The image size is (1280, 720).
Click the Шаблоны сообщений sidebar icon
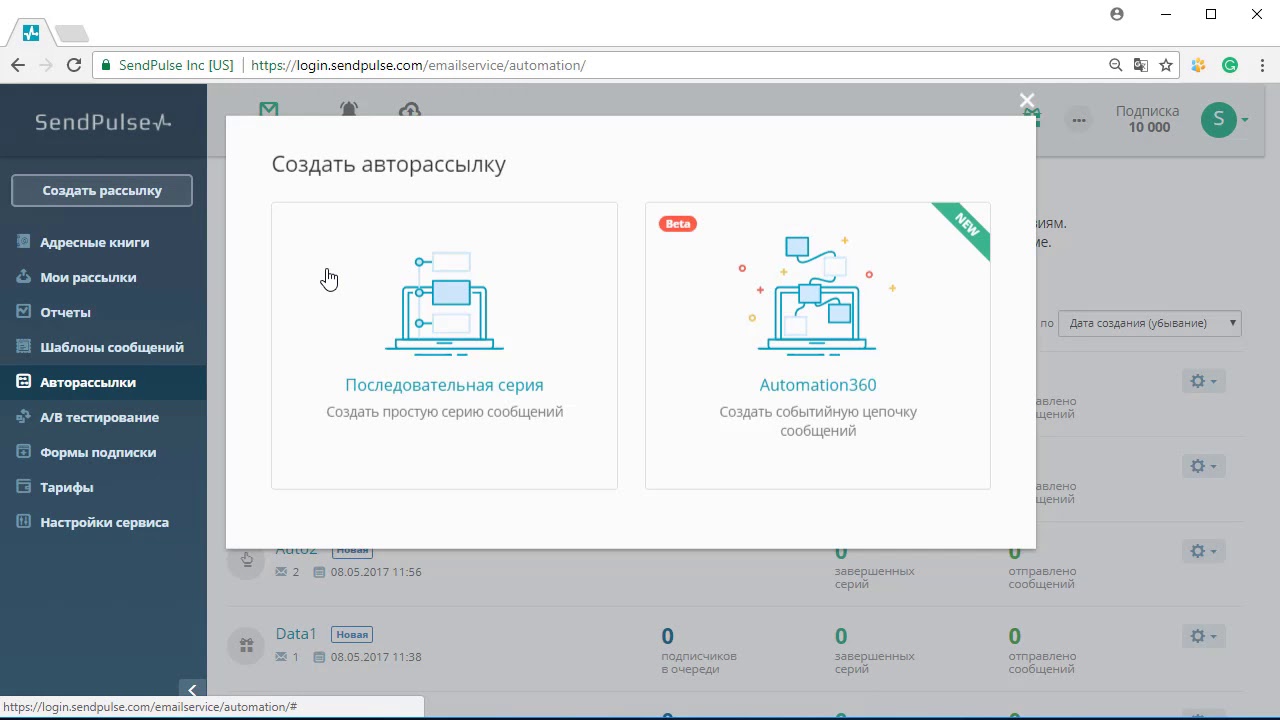[23, 347]
